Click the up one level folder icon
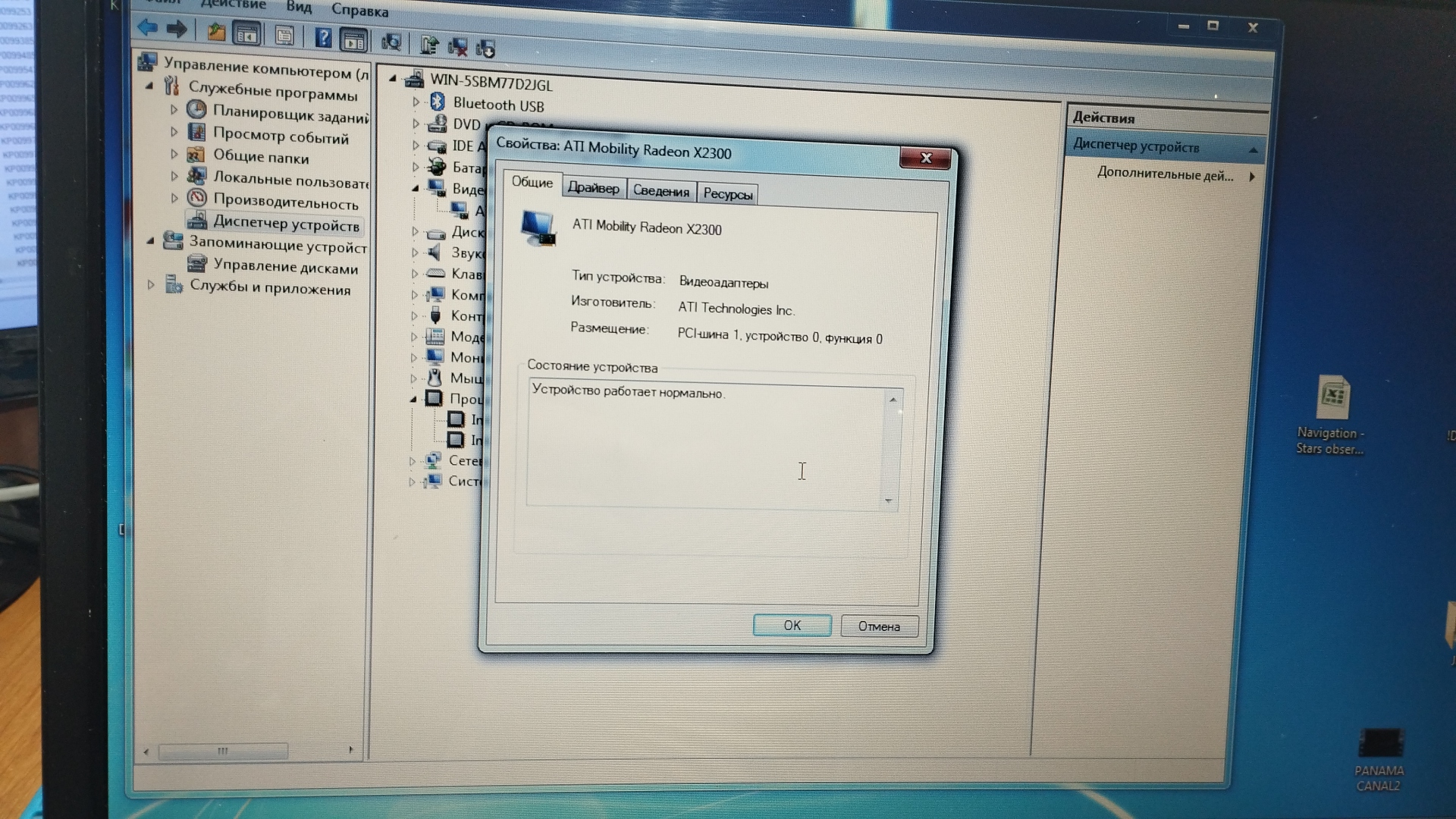The width and height of the screenshot is (1456, 819). pos(216,32)
